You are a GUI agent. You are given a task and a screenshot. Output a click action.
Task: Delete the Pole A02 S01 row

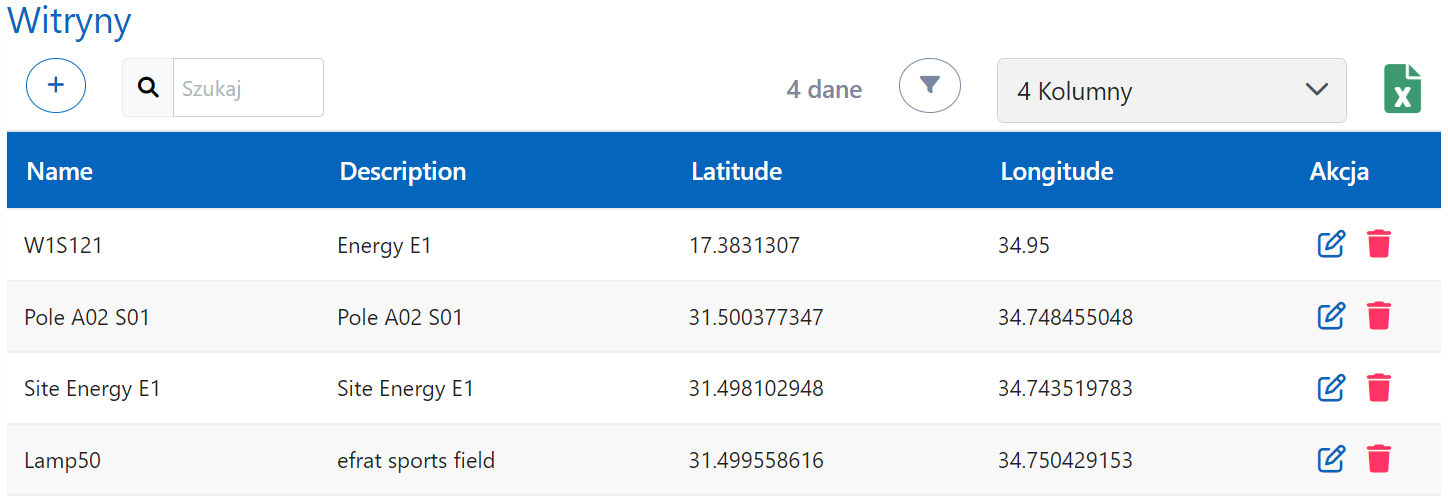1379,316
